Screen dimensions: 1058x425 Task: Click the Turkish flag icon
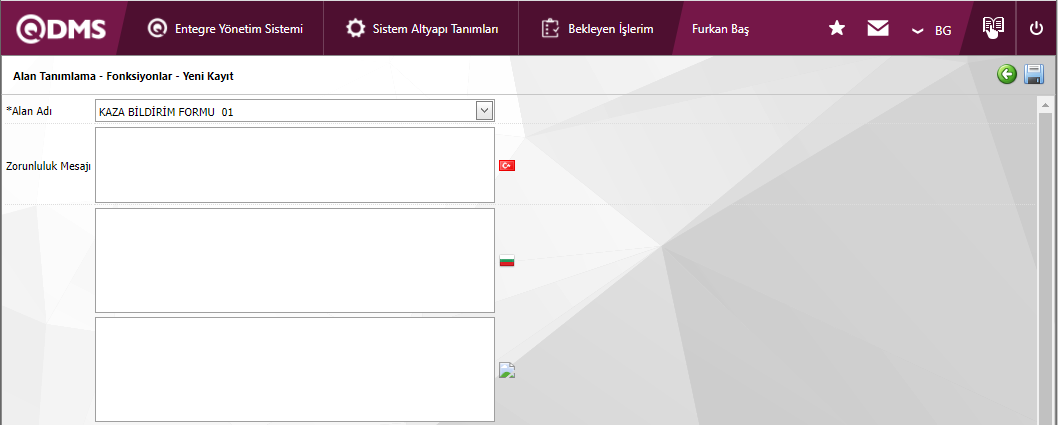coord(507,165)
